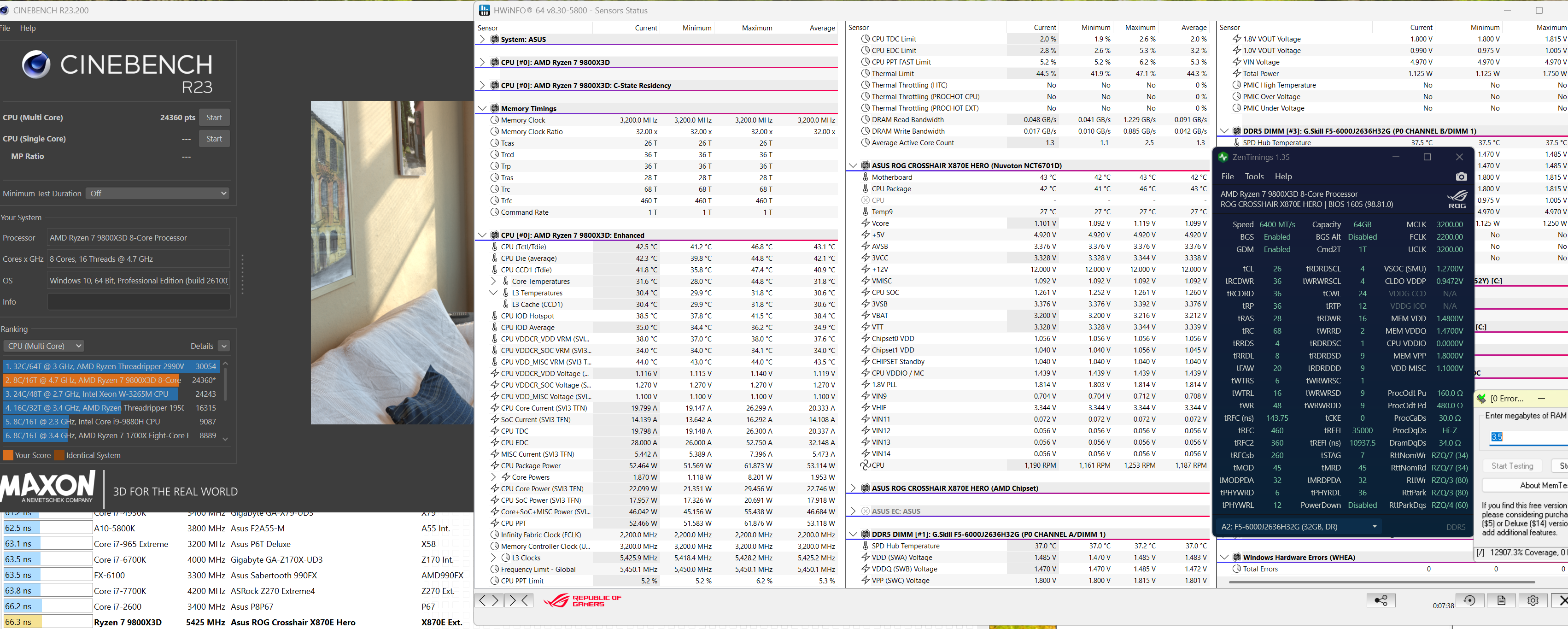
Task: Click fan icon beside CPU RPM row
Action: [x=865, y=465]
